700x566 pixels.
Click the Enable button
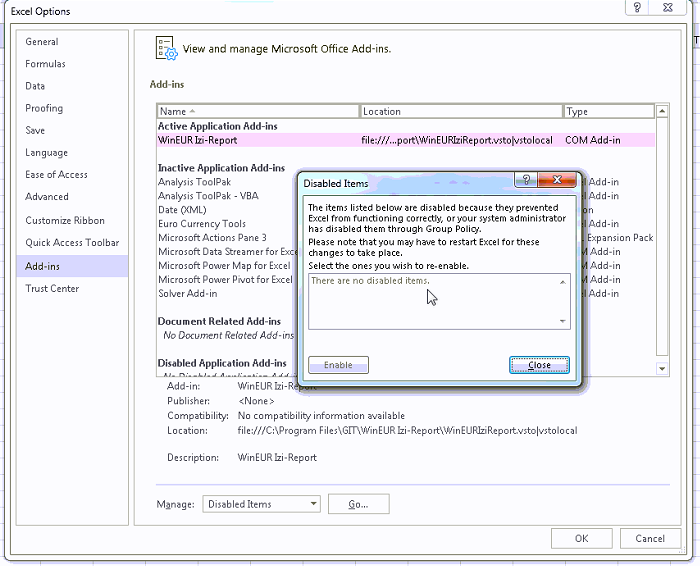[338, 365]
